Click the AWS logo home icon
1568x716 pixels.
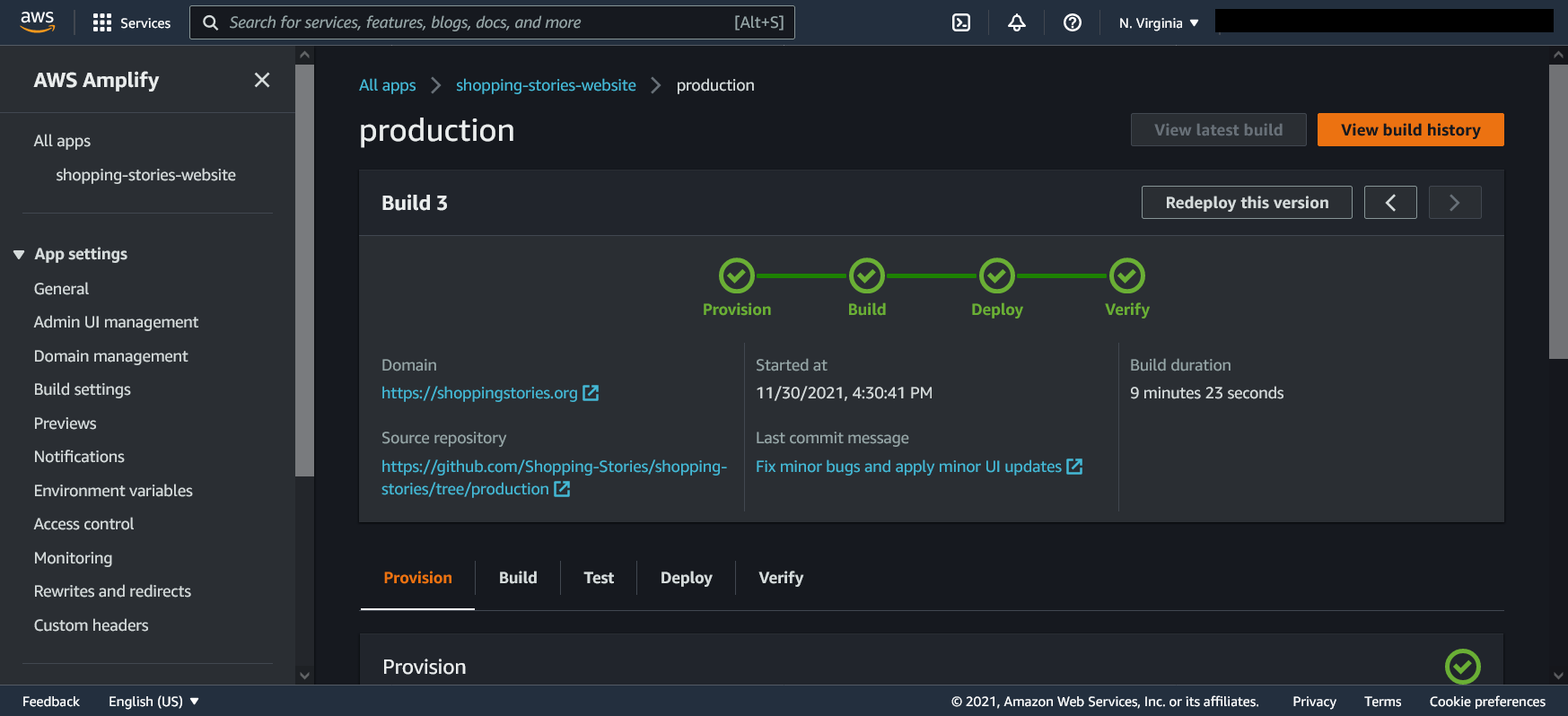[38, 22]
